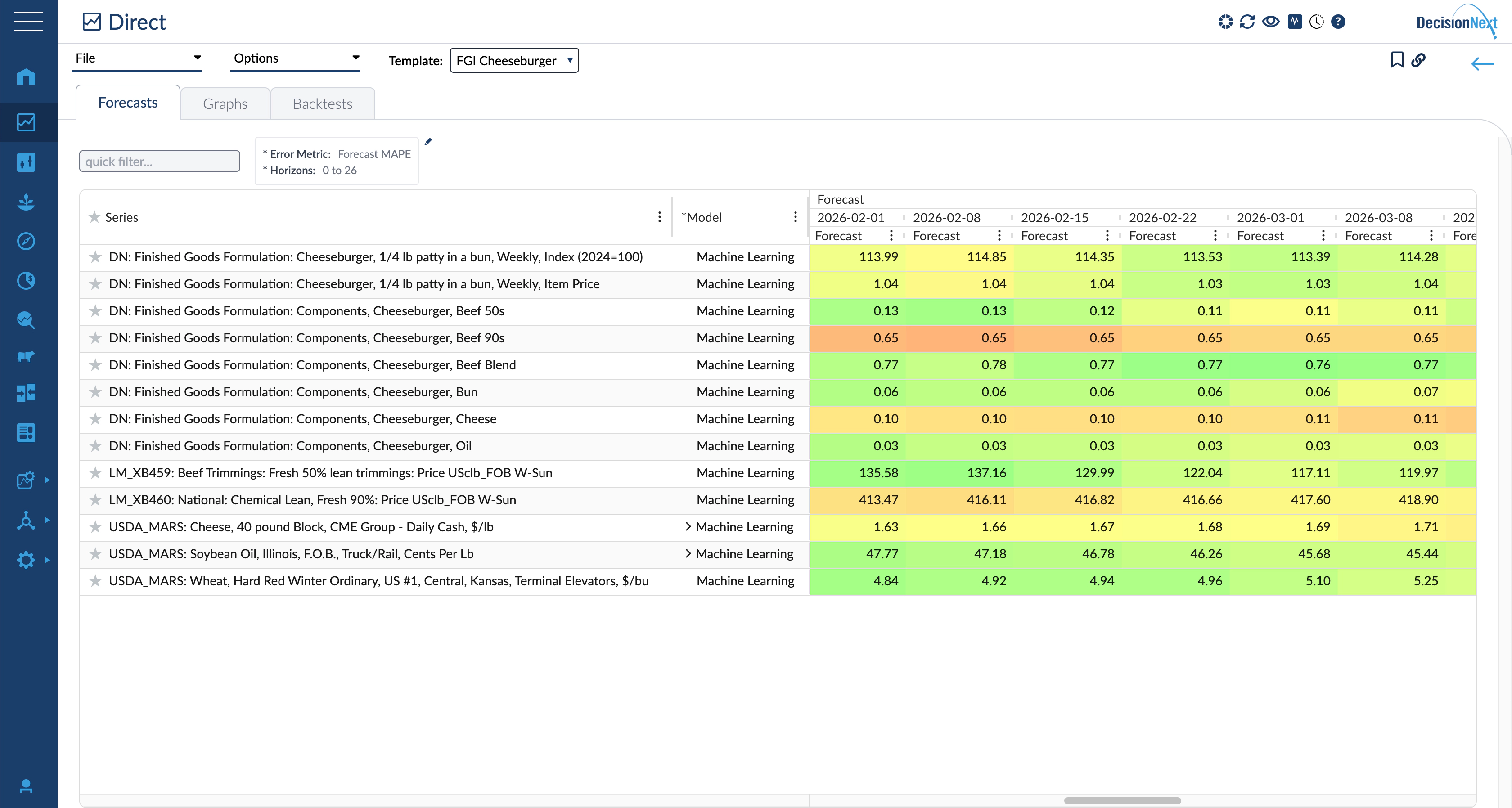Screen dimensions: 1512x808
Task: Click the quick filter input field
Action: point(160,162)
